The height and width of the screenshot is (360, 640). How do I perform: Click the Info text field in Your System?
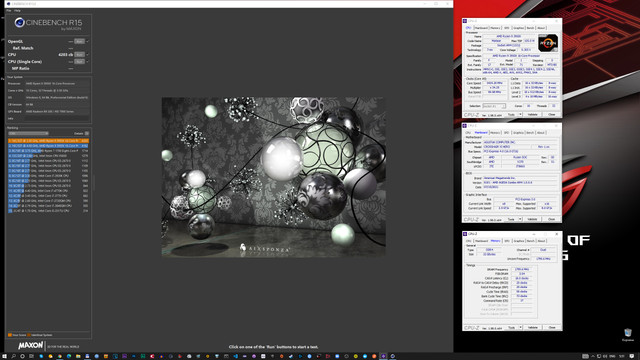click(56, 118)
